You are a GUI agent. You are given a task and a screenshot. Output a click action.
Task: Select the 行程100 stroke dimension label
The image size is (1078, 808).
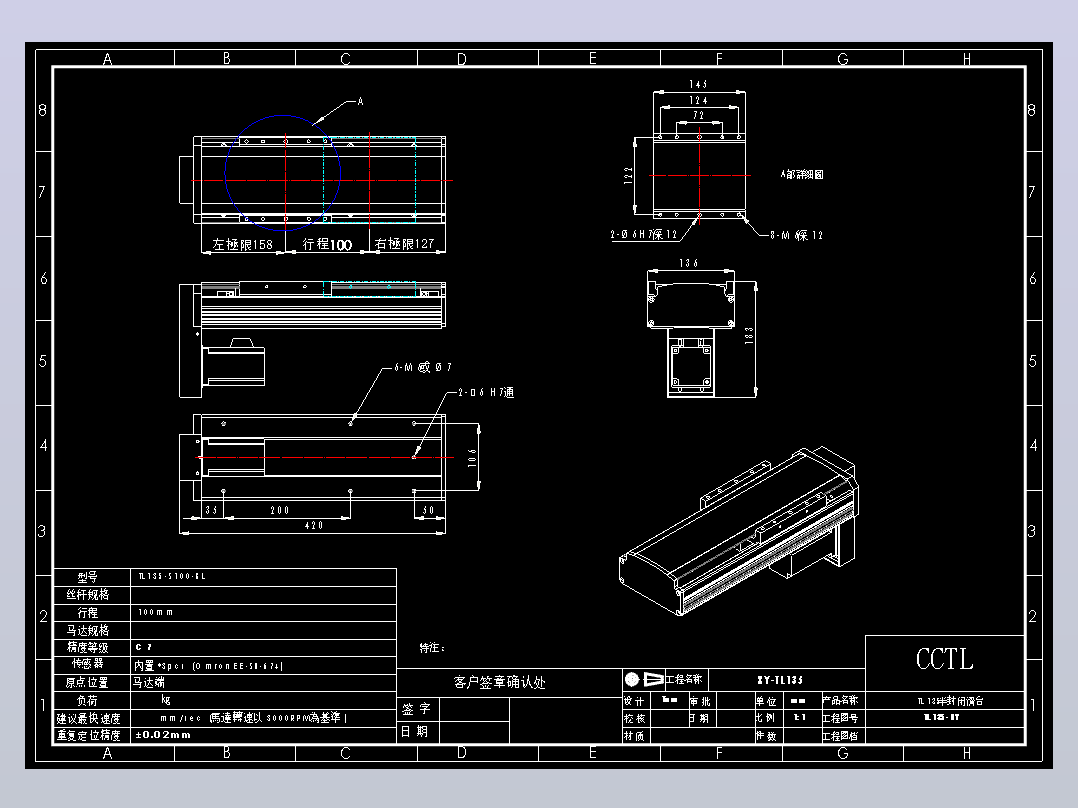click(327, 244)
